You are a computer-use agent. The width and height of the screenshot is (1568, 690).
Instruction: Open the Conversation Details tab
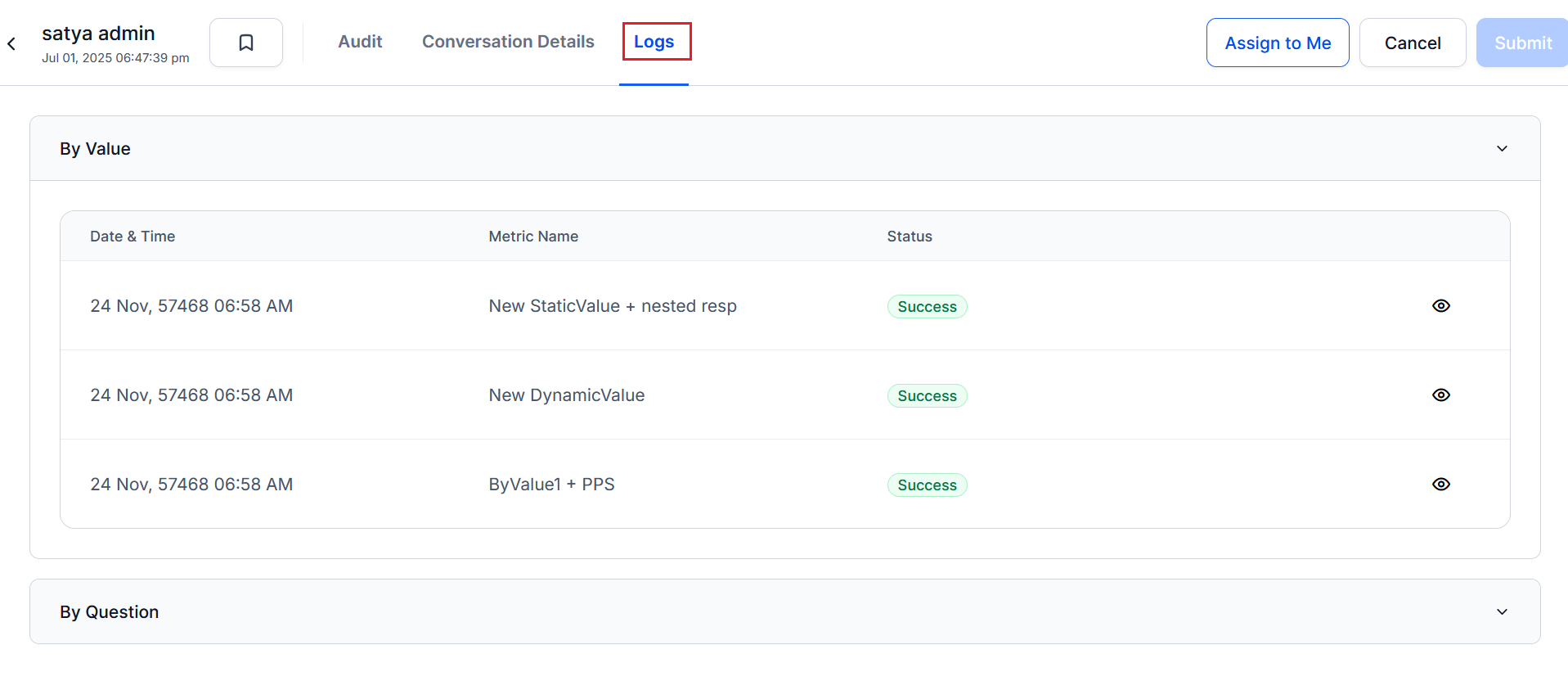coord(508,42)
